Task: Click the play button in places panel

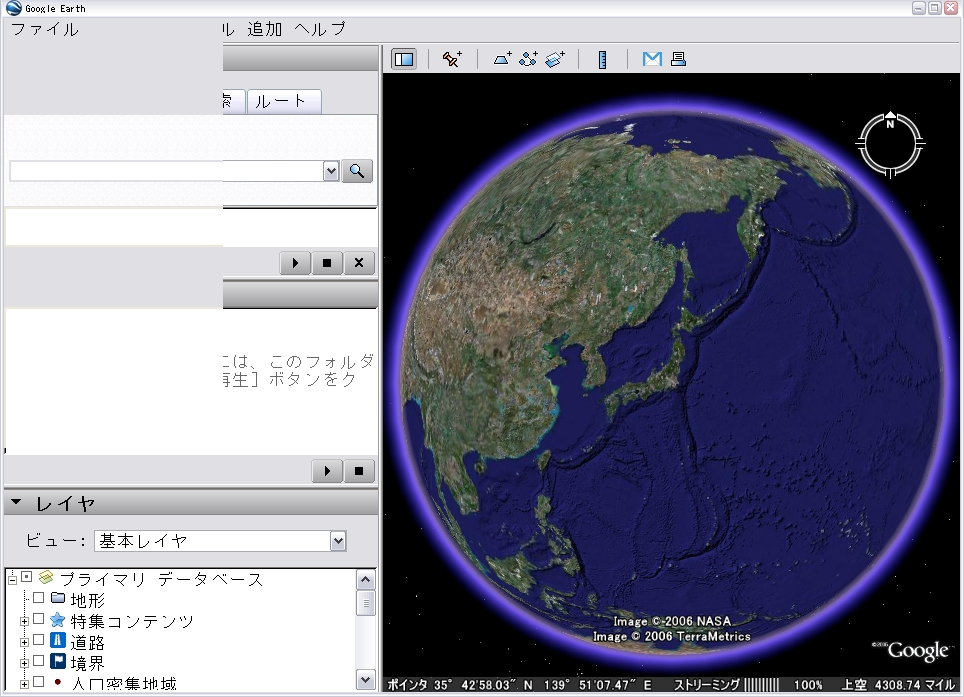Action: [327, 471]
